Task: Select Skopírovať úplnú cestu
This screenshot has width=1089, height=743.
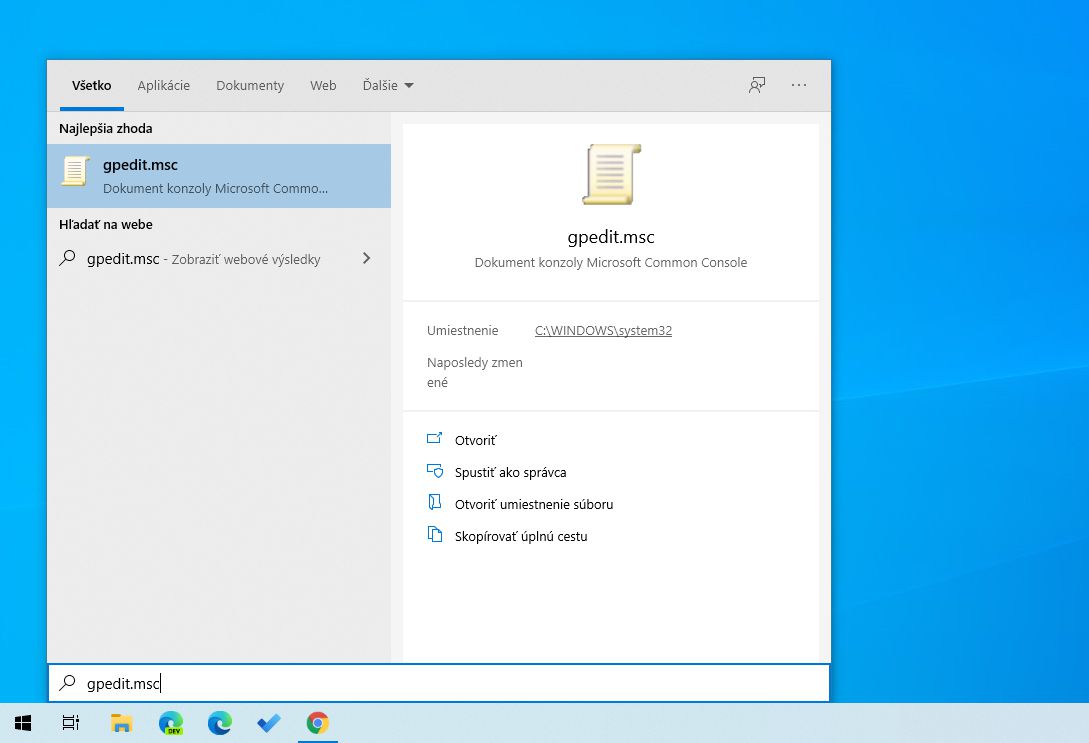Action: tap(521, 536)
